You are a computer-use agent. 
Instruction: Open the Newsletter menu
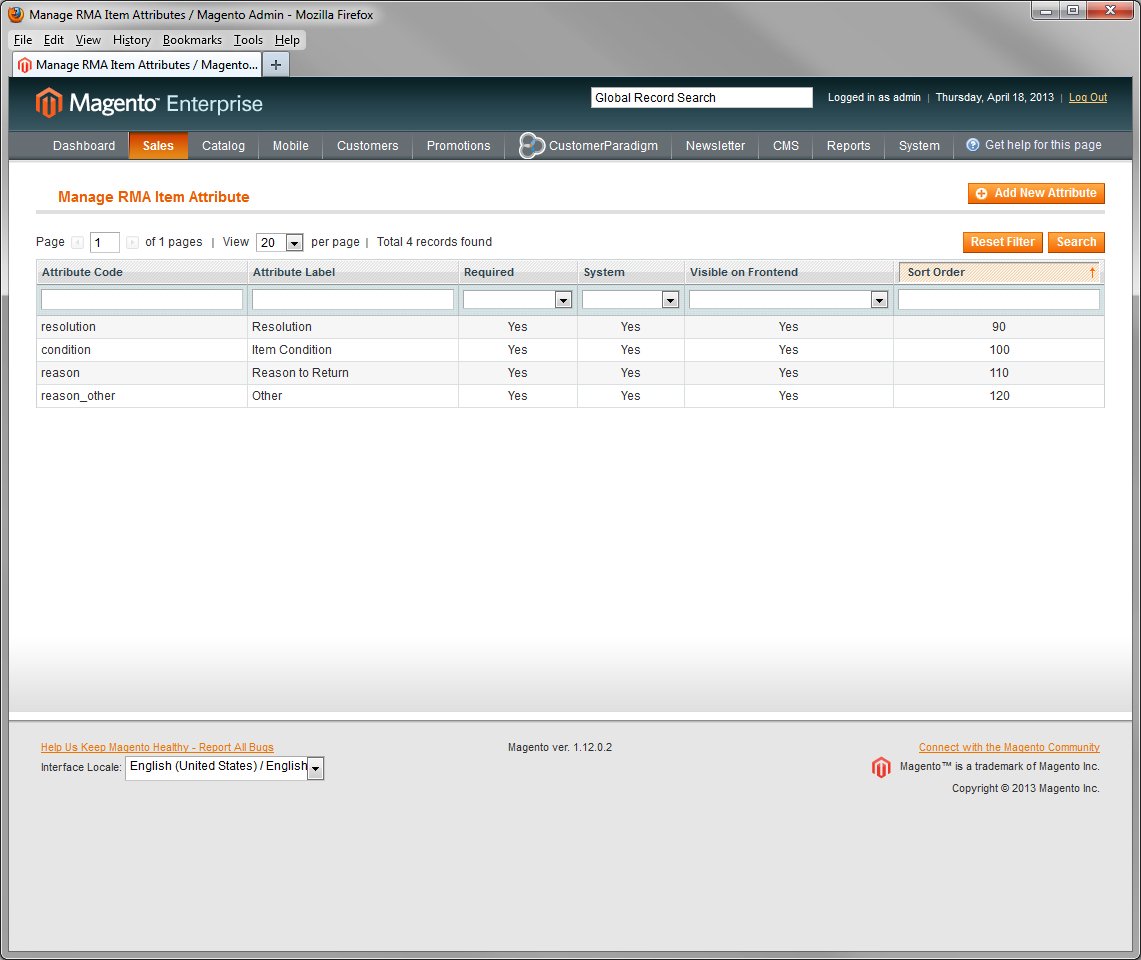point(715,146)
